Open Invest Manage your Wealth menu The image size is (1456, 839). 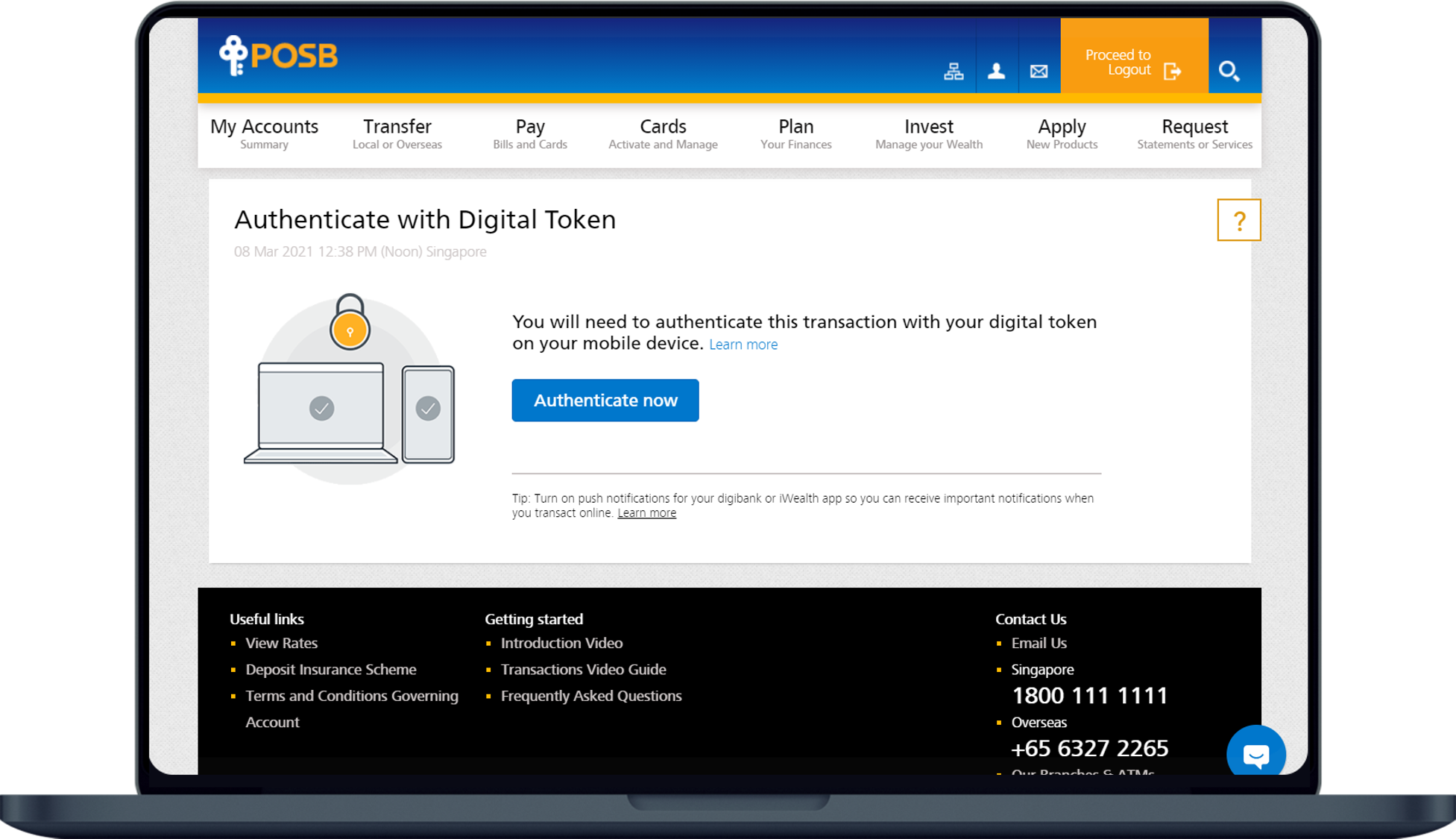[929, 133]
